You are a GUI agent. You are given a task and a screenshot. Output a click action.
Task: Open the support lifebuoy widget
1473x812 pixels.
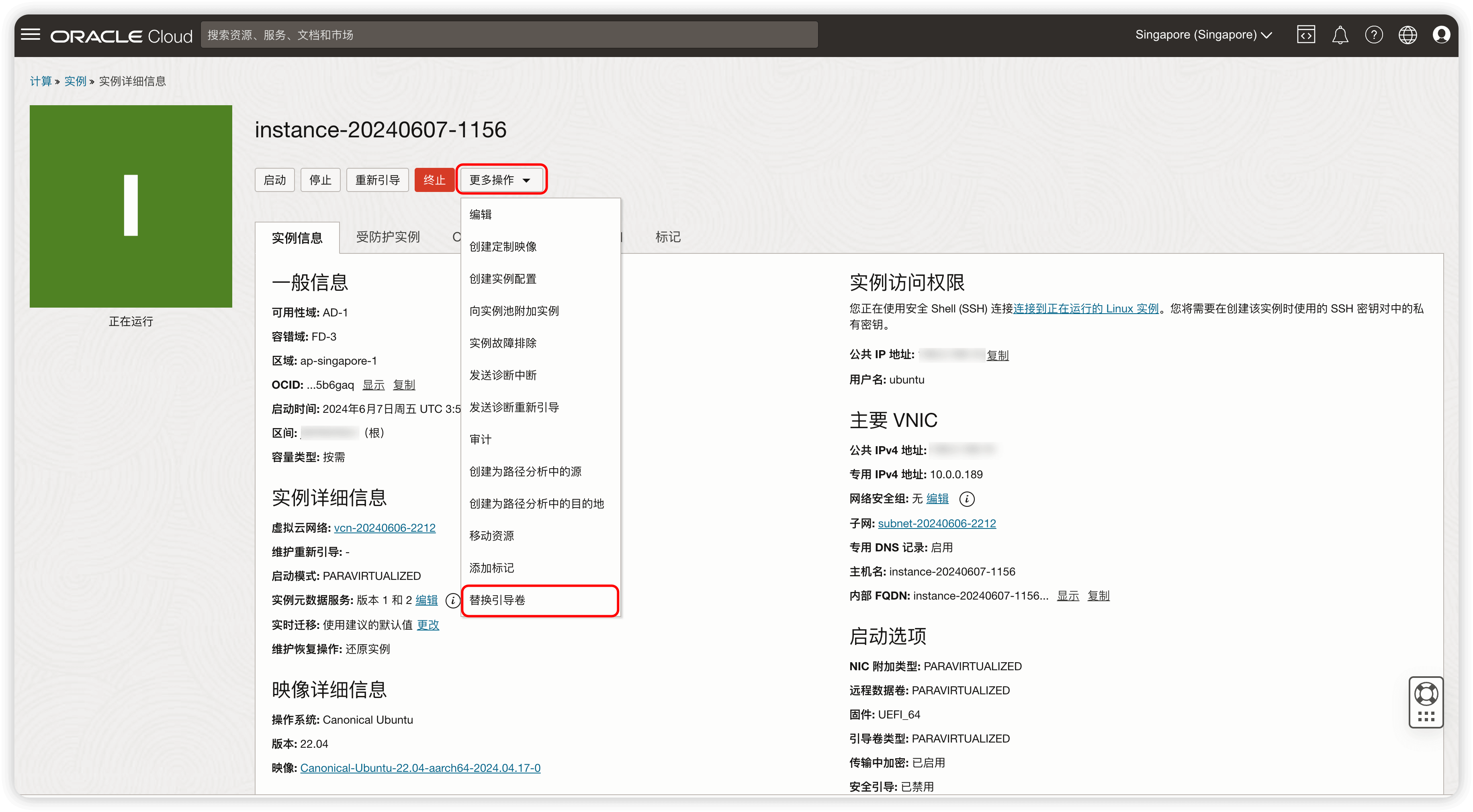pos(1426,702)
